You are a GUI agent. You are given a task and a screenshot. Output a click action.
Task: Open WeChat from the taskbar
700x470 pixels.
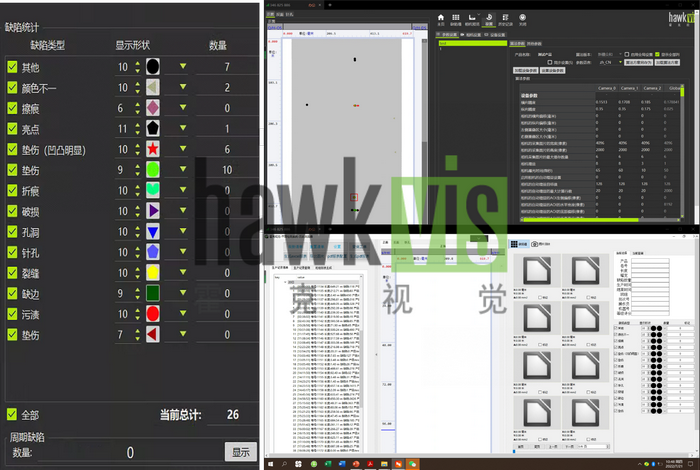click(x=412, y=464)
